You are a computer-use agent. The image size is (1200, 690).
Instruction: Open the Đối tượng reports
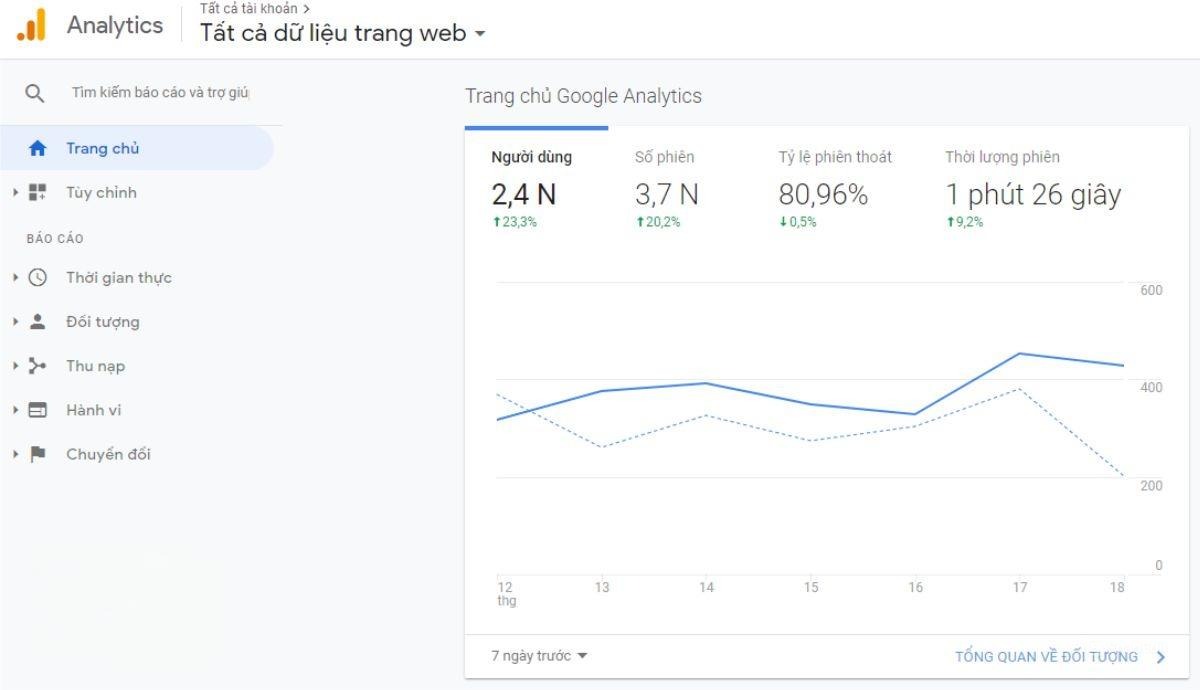tap(102, 321)
